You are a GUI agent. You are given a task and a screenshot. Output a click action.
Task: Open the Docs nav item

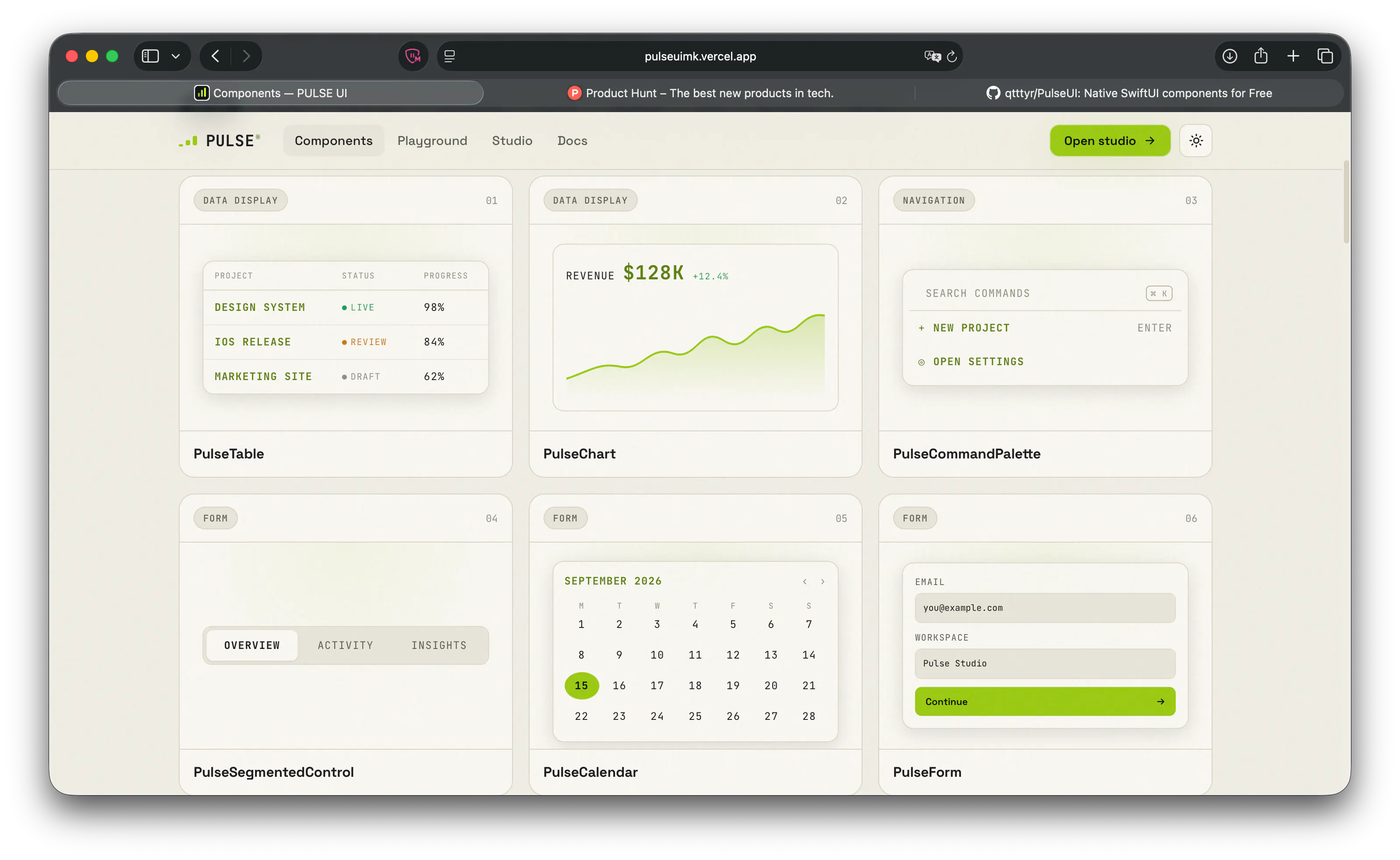click(x=572, y=141)
